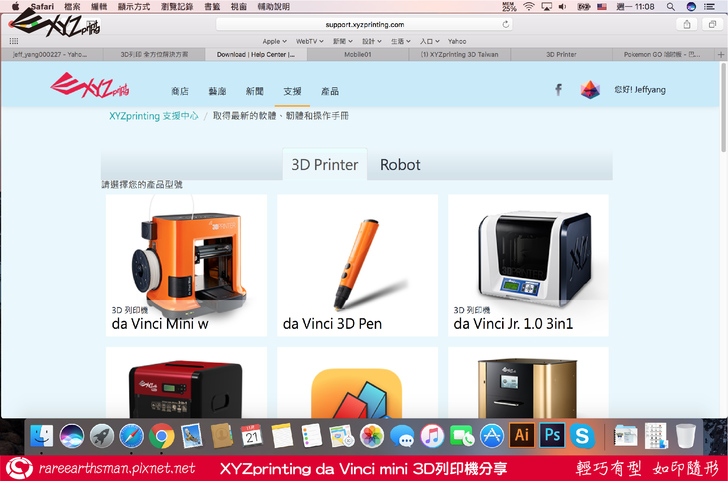Viewport: 728px width, 481px height.
Task: Expand 設計 favorites bar dropdown
Action: coord(372,41)
